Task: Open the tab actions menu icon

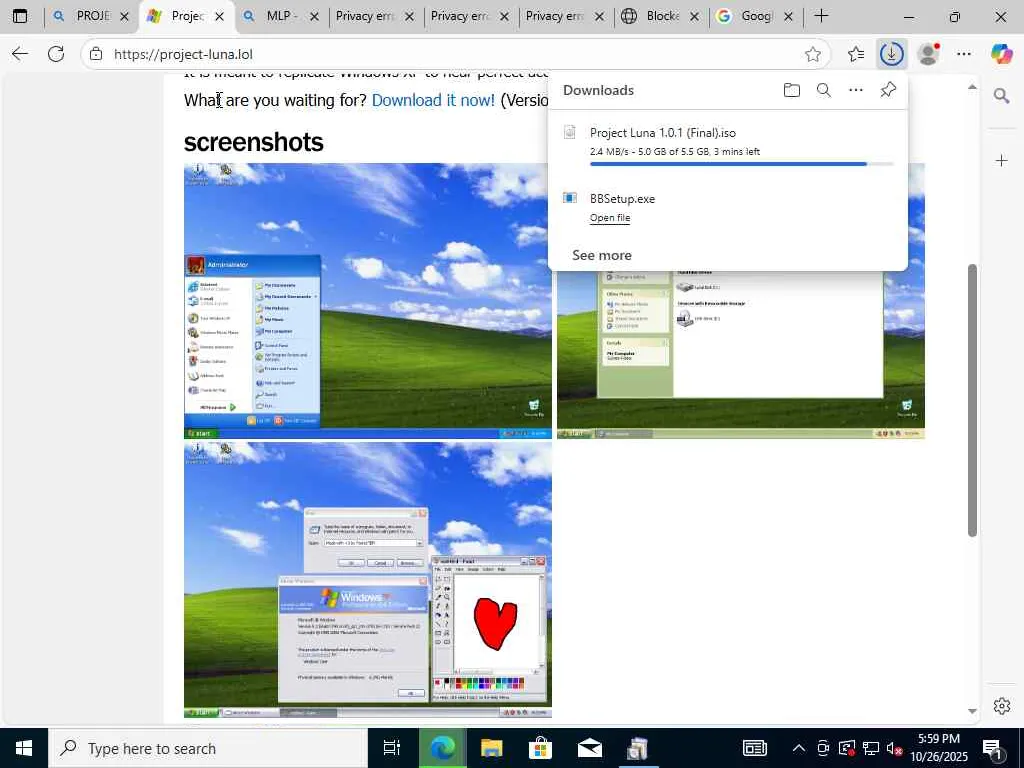Action: pyautogui.click(x=20, y=16)
